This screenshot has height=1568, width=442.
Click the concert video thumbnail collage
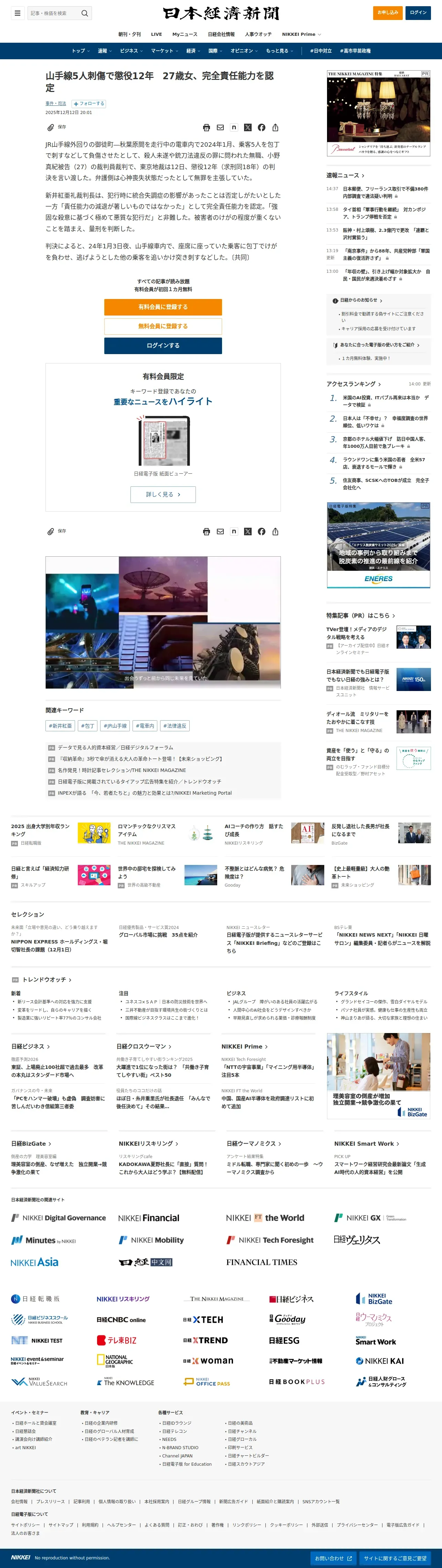(163, 622)
